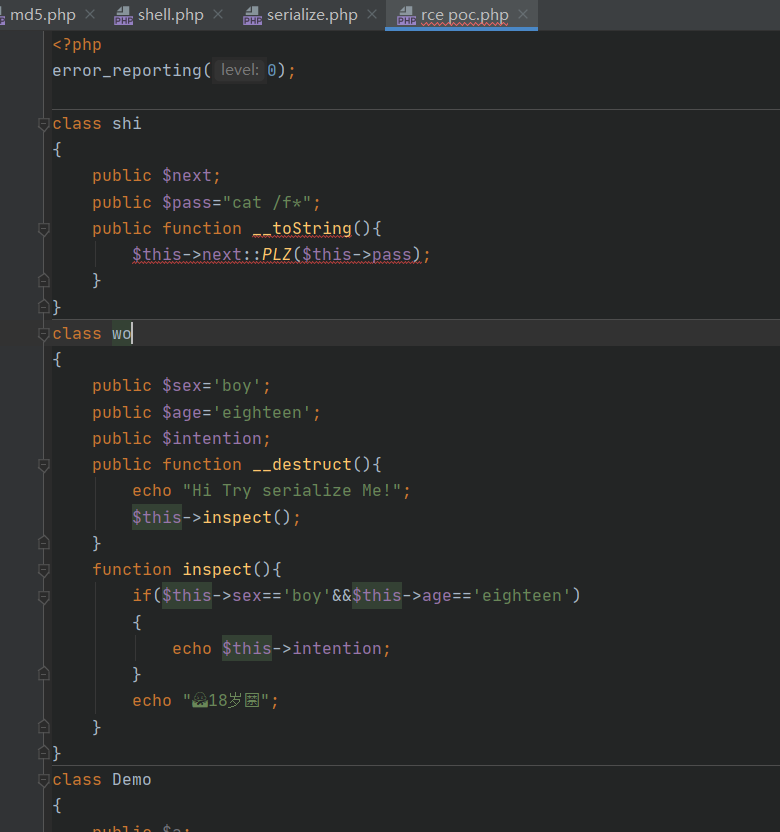780x832 pixels.
Task: Close the rce poc.php editor tab
Action: tap(523, 15)
